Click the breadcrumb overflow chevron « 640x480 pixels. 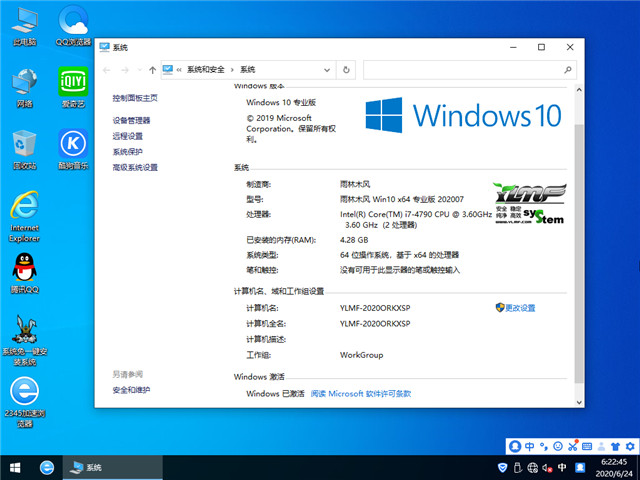(x=179, y=70)
